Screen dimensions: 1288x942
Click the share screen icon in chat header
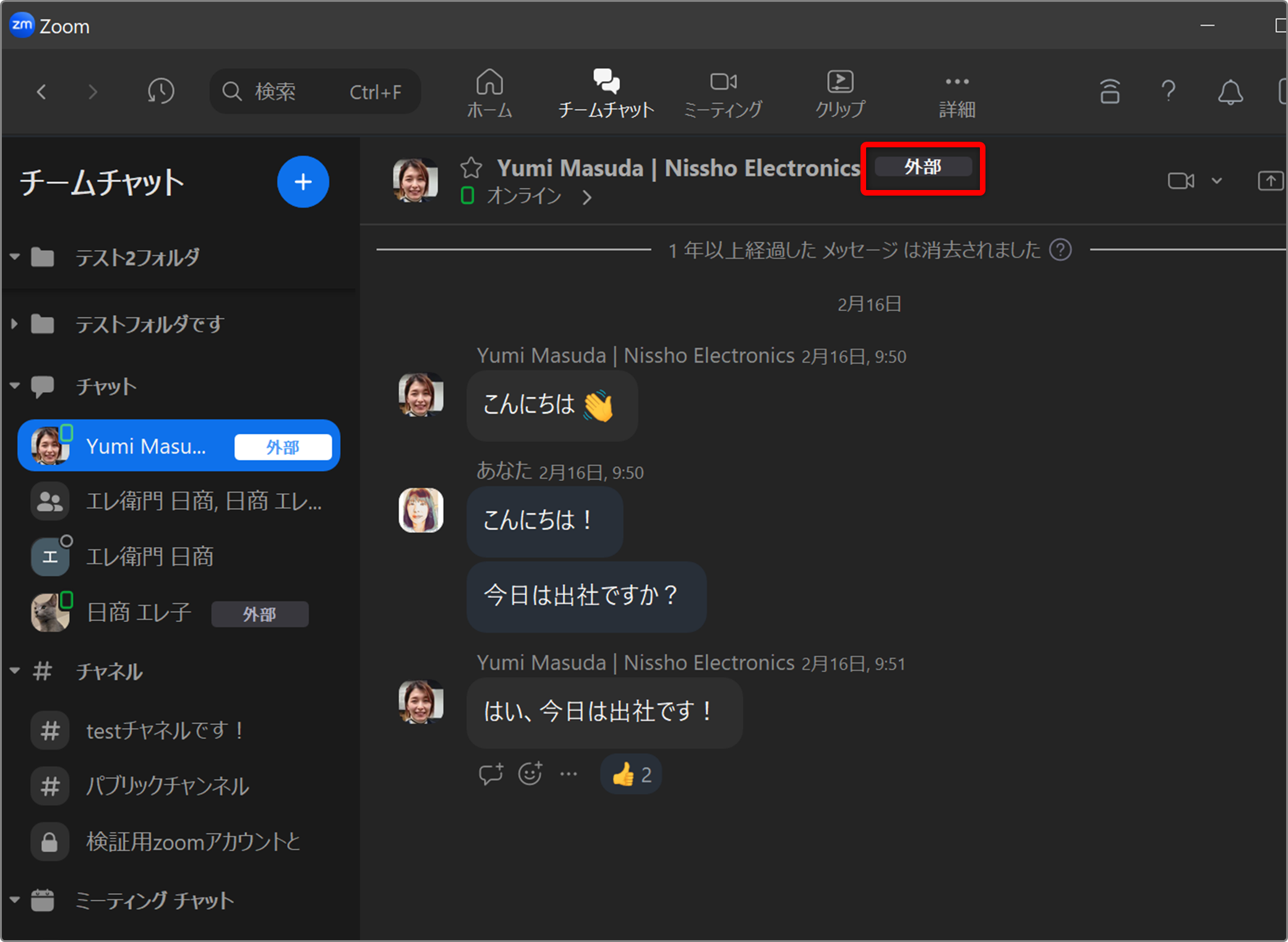(1271, 181)
